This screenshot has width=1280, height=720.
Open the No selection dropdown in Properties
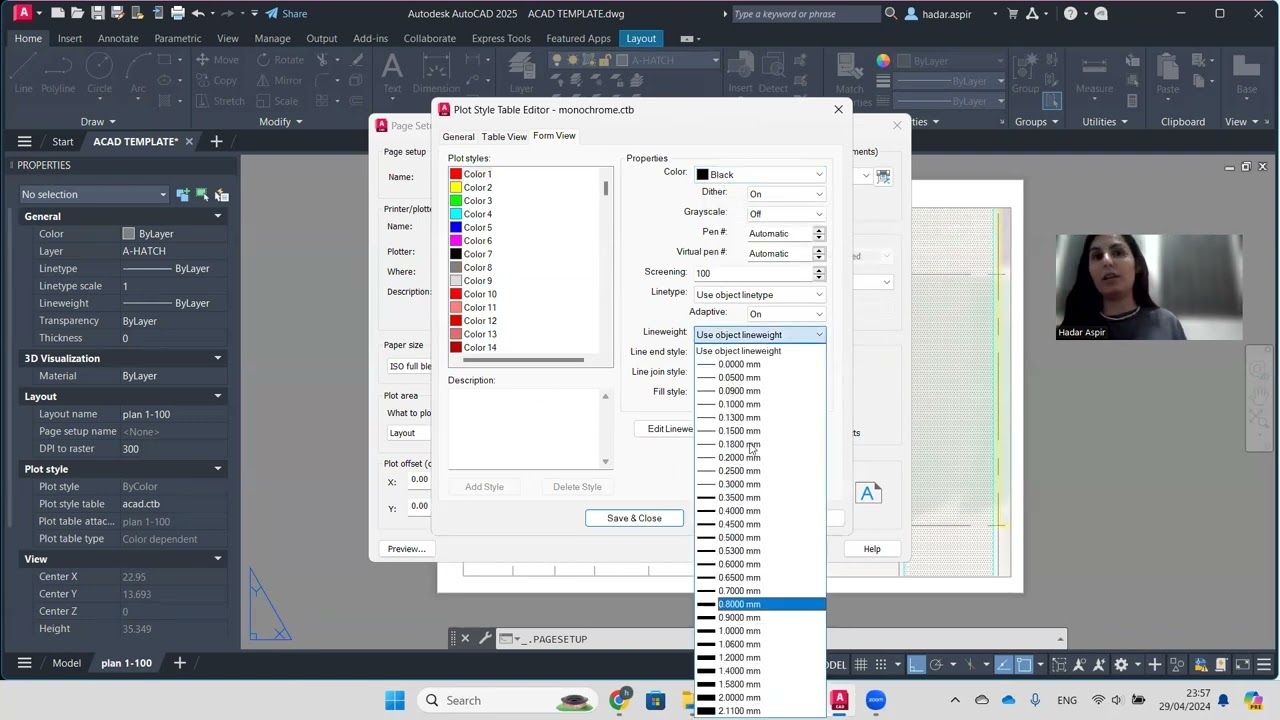94,195
